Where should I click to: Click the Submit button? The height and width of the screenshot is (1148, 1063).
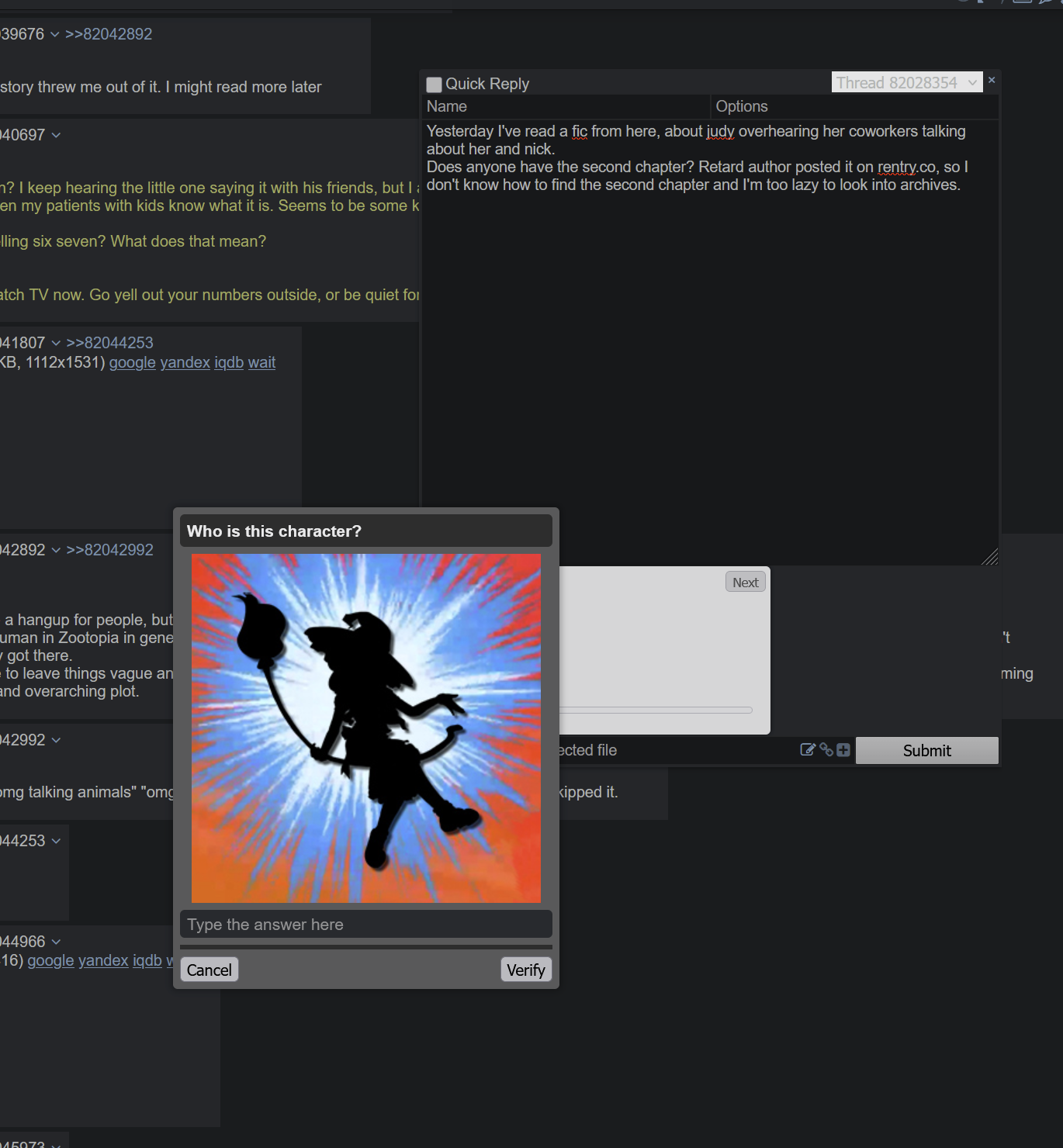[x=926, y=750]
